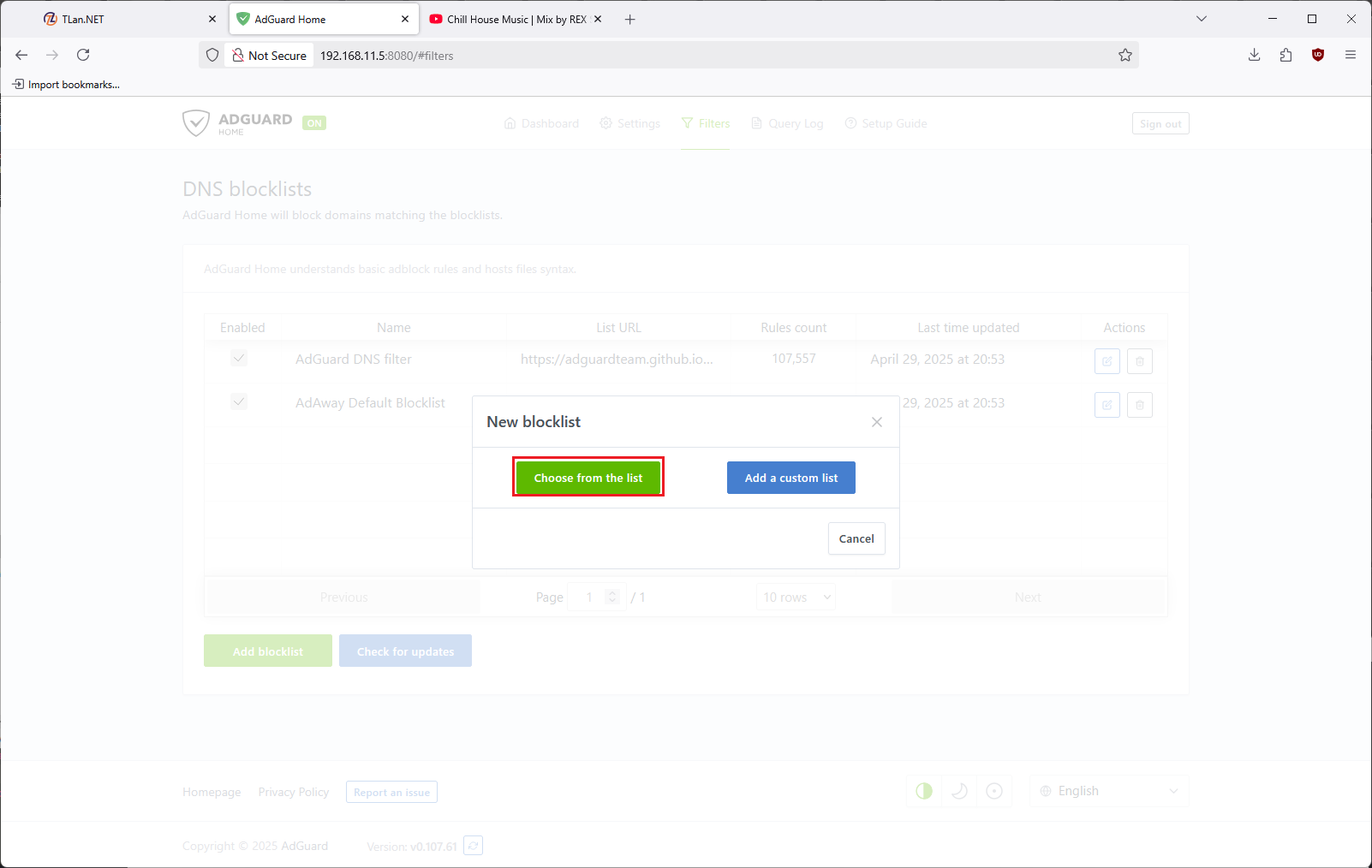Open the 10 rows page size dropdown
Viewport: 1372px width, 868px height.
[796, 597]
